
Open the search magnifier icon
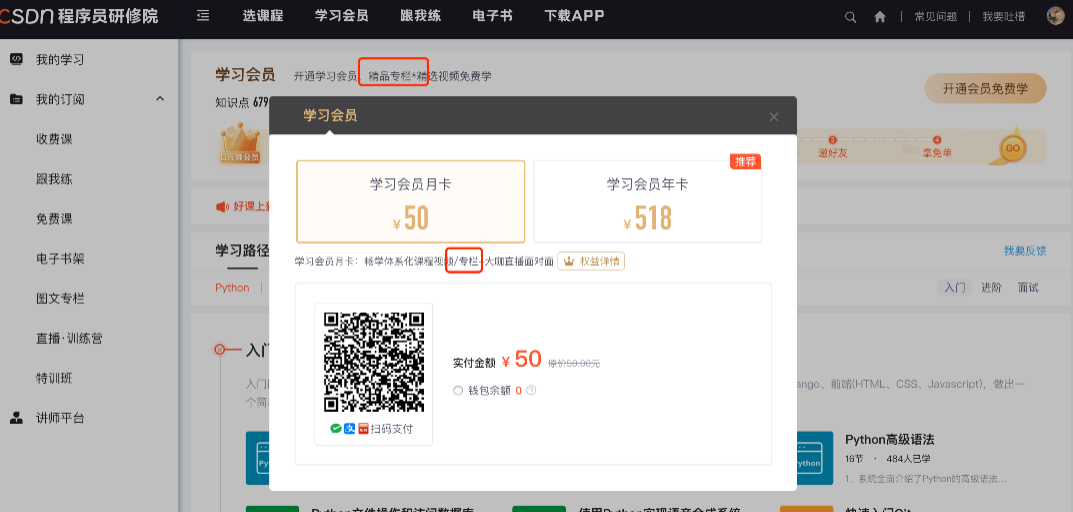pyautogui.click(x=851, y=17)
